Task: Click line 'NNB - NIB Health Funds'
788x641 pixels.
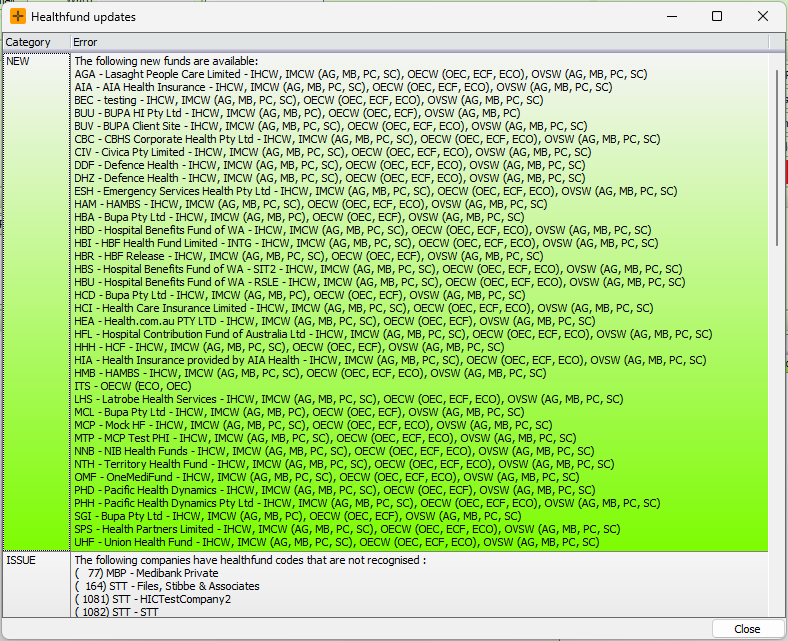Action: coord(334,451)
